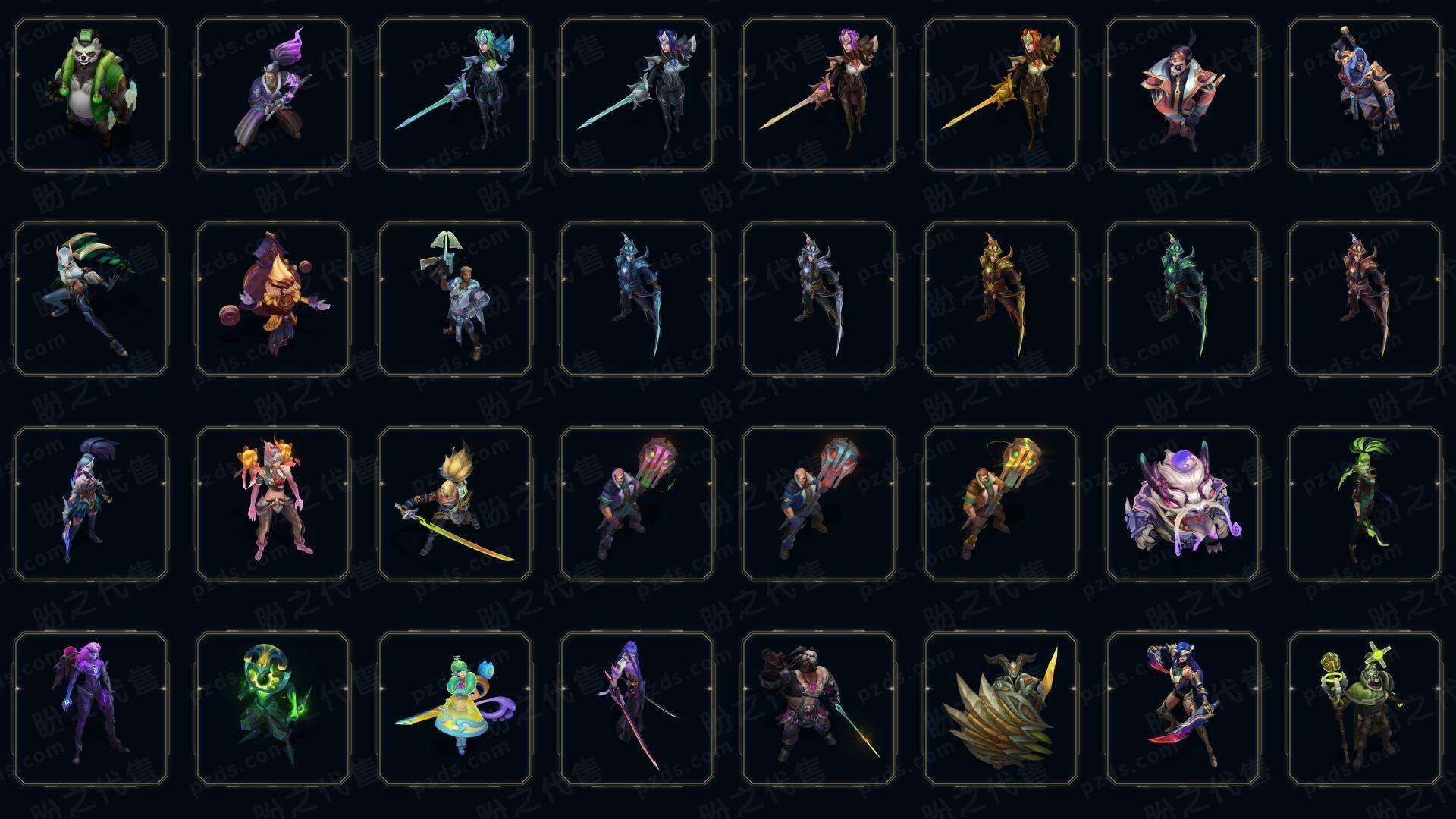Select the bearded man with shoulder cannon
Image resolution: width=1456 pixels, height=819 pixels.
coord(819,708)
